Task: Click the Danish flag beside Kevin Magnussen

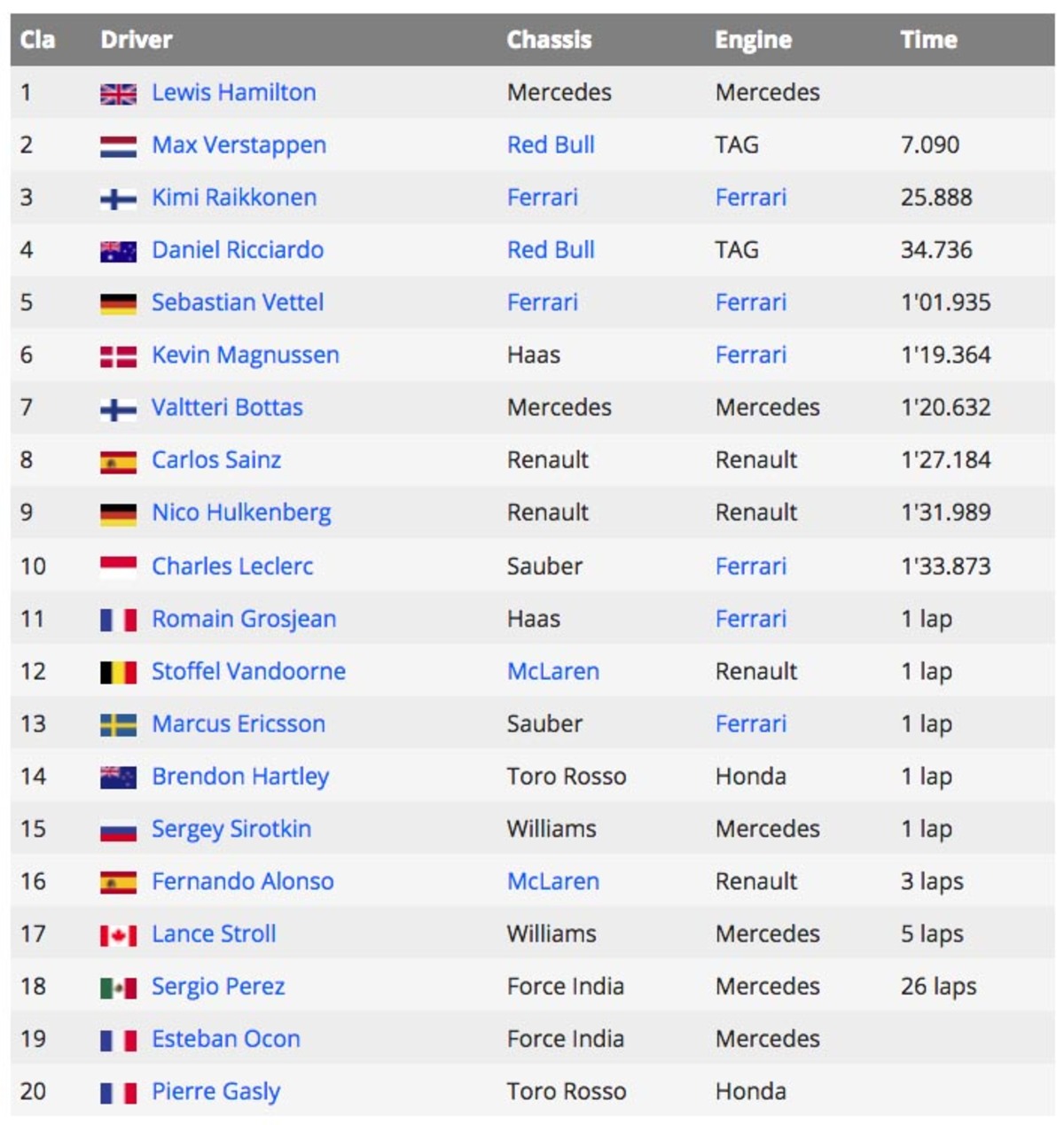Action: click(118, 356)
